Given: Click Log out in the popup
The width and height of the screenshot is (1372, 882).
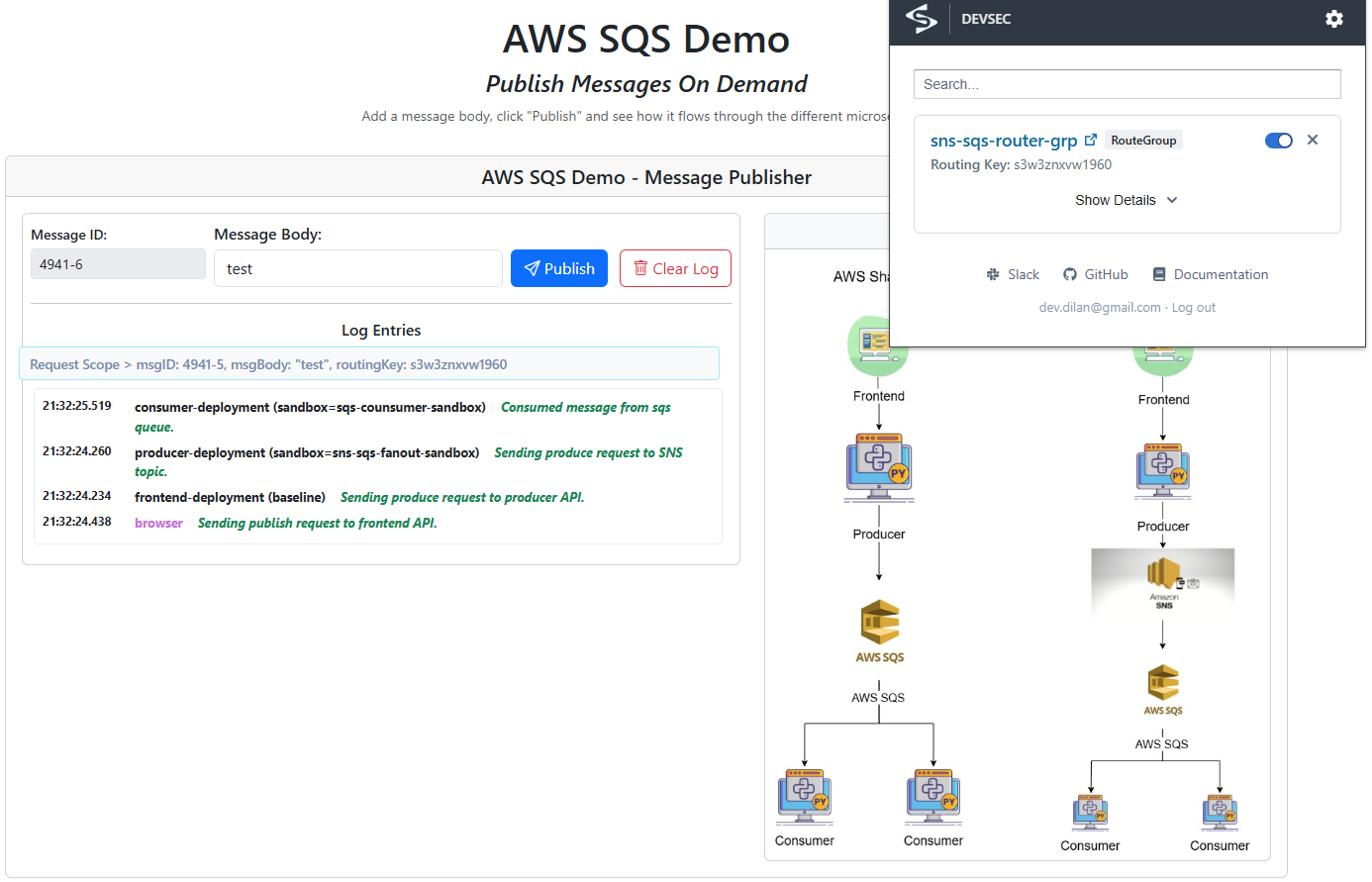Looking at the screenshot, I should point(1194,308).
